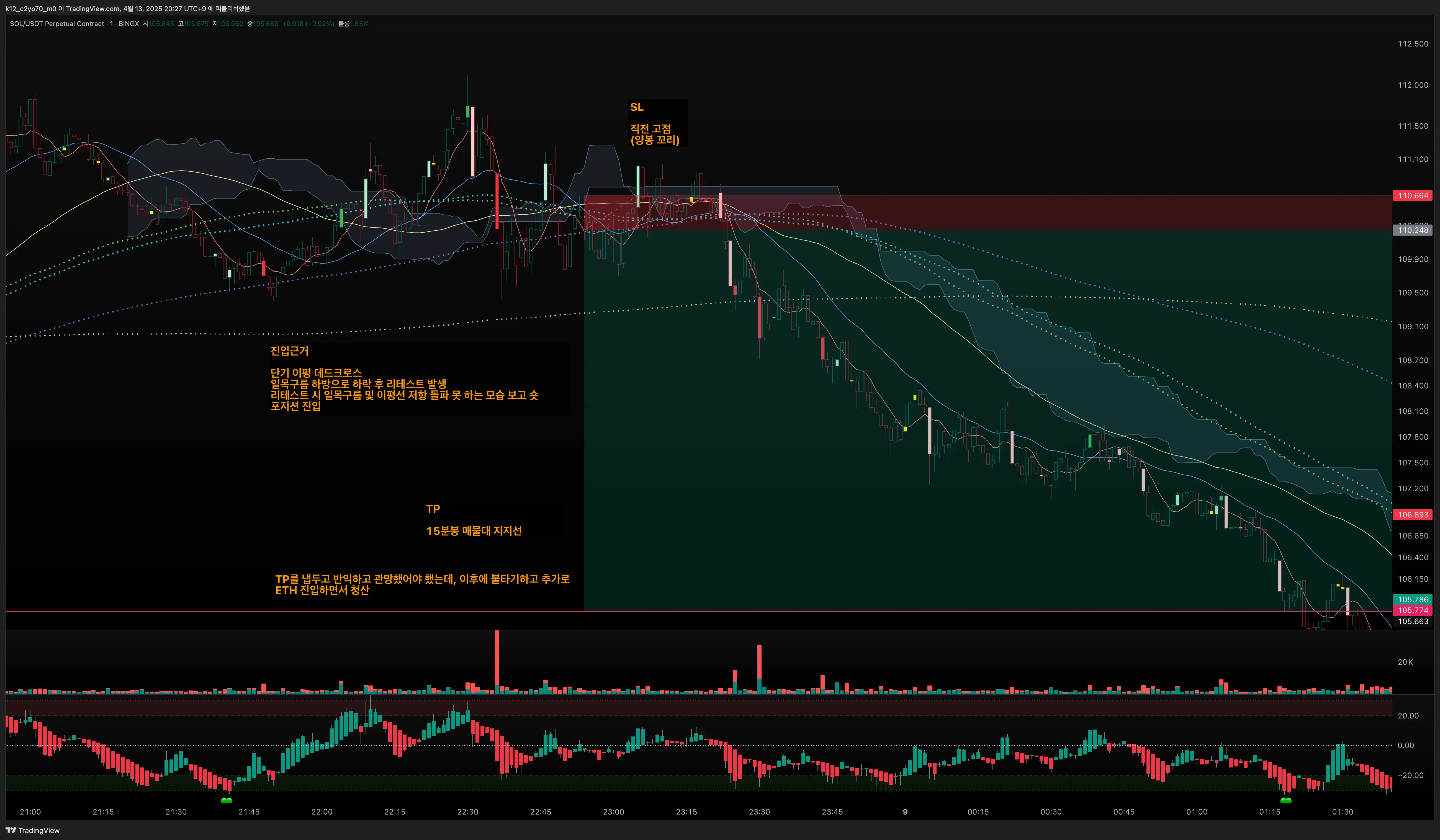Click the 112.000 price axis value
The width and height of the screenshot is (1440, 840).
(1413, 85)
